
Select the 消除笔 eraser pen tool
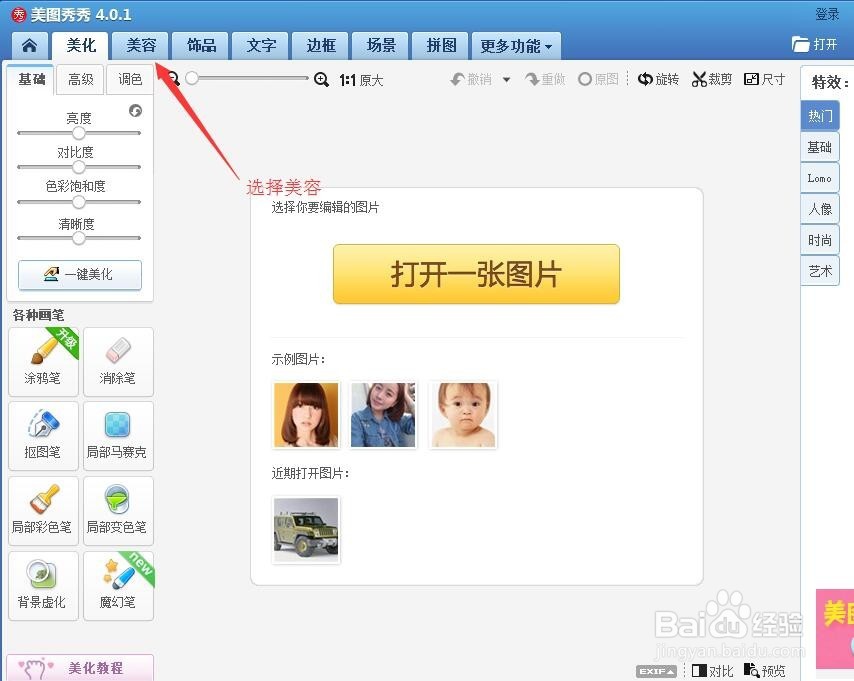point(118,362)
